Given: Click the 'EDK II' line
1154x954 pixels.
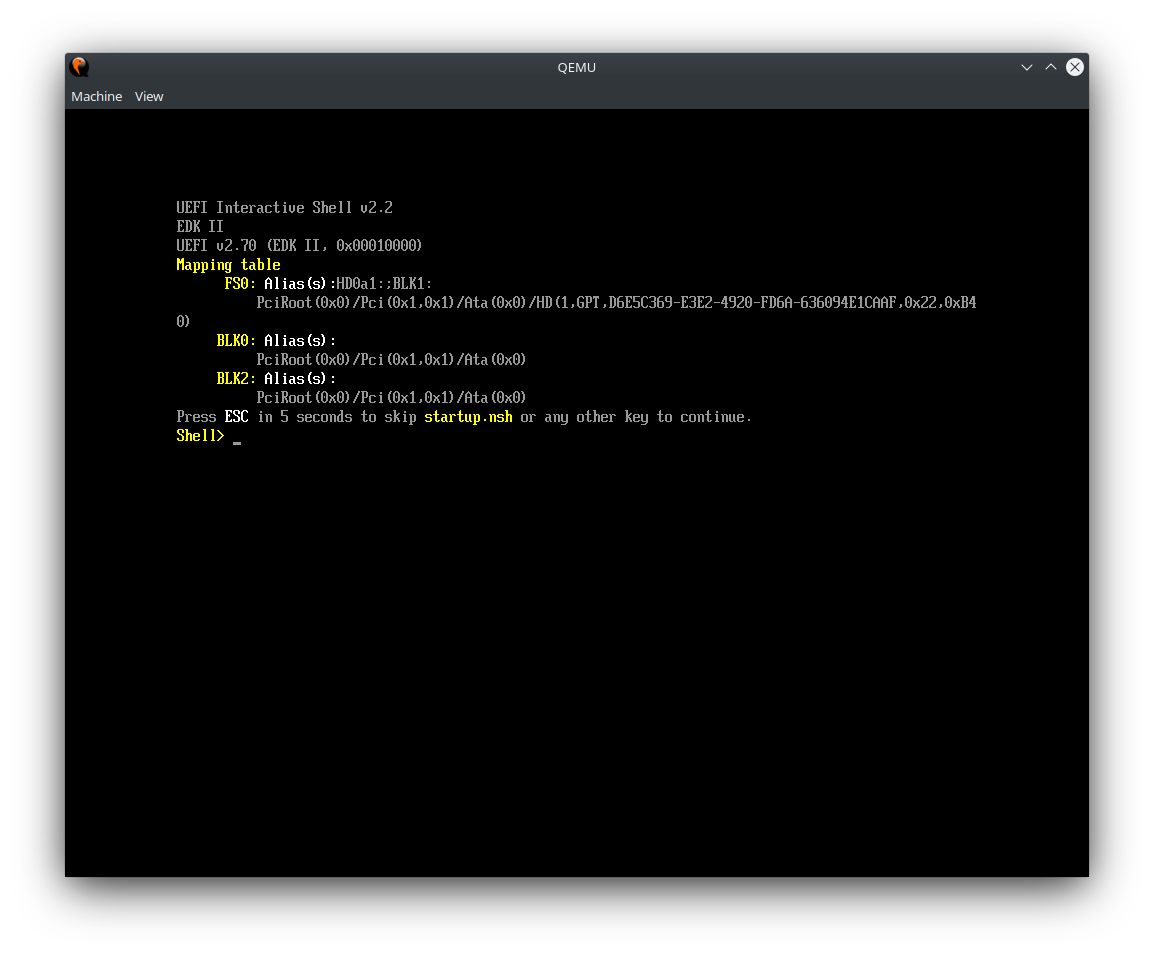Looking at the screenshot, I should tap(199, 227).
